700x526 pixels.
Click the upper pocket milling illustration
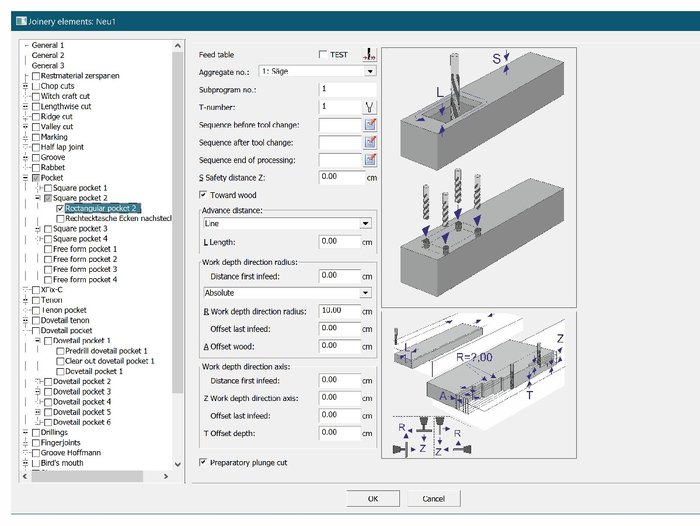pos(479,177)
